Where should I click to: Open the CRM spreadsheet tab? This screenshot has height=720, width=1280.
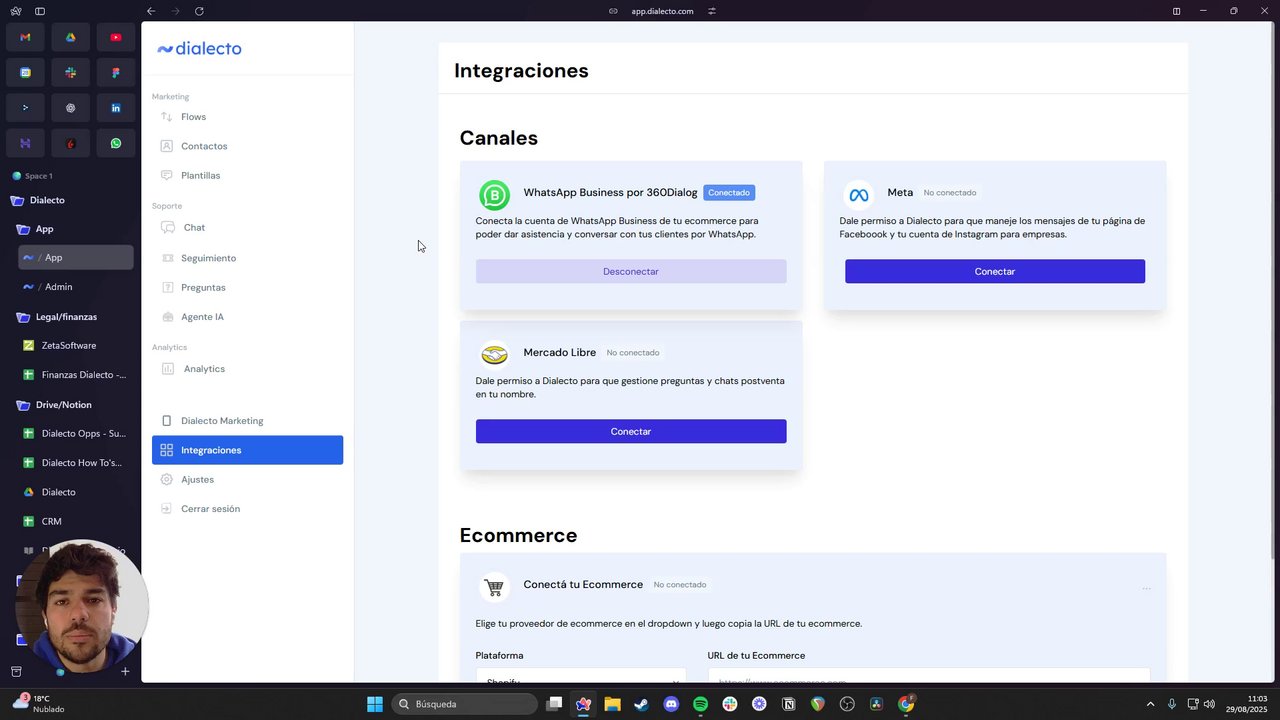(75, 522)
